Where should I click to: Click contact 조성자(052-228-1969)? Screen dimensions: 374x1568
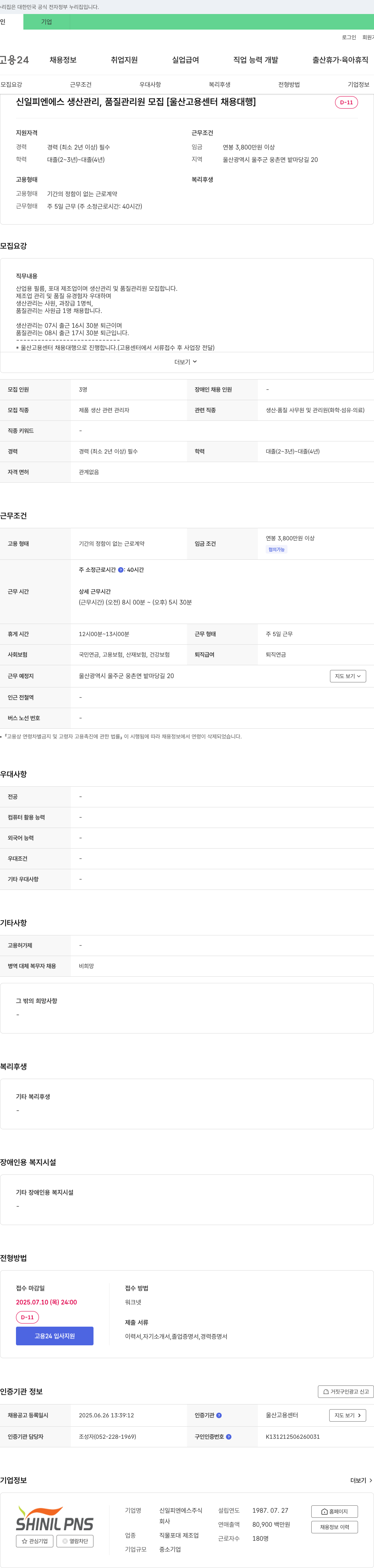[x=107, y=1436]
